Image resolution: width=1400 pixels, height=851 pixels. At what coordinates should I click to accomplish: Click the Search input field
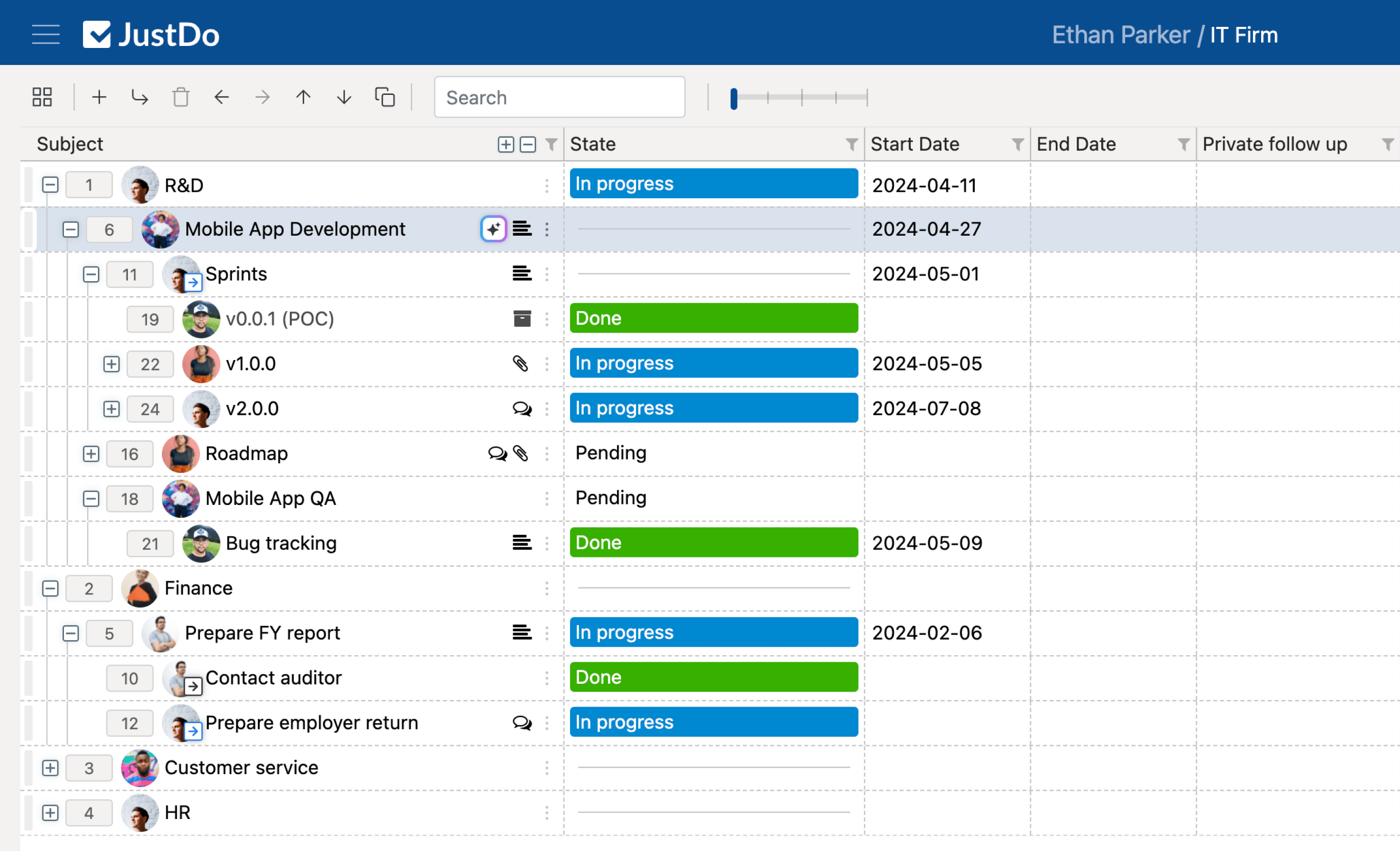(560, 97)
